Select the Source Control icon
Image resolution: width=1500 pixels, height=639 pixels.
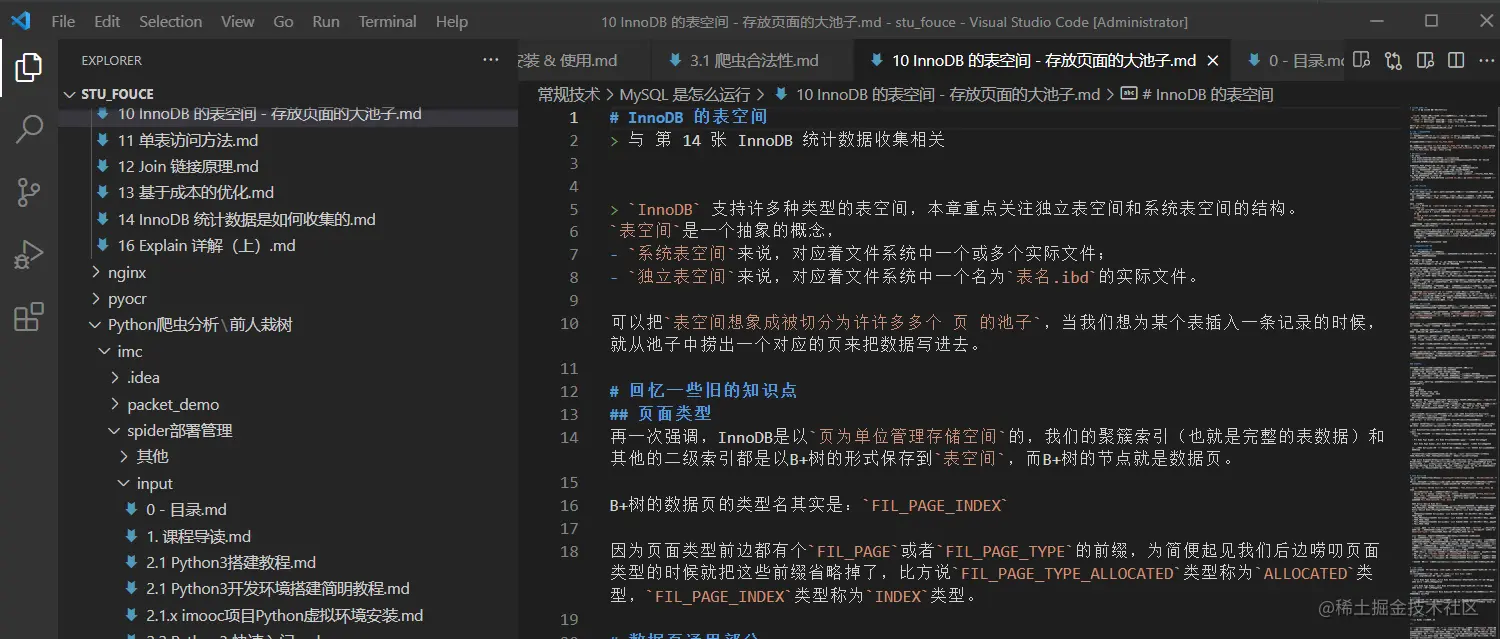click(28, 192)
